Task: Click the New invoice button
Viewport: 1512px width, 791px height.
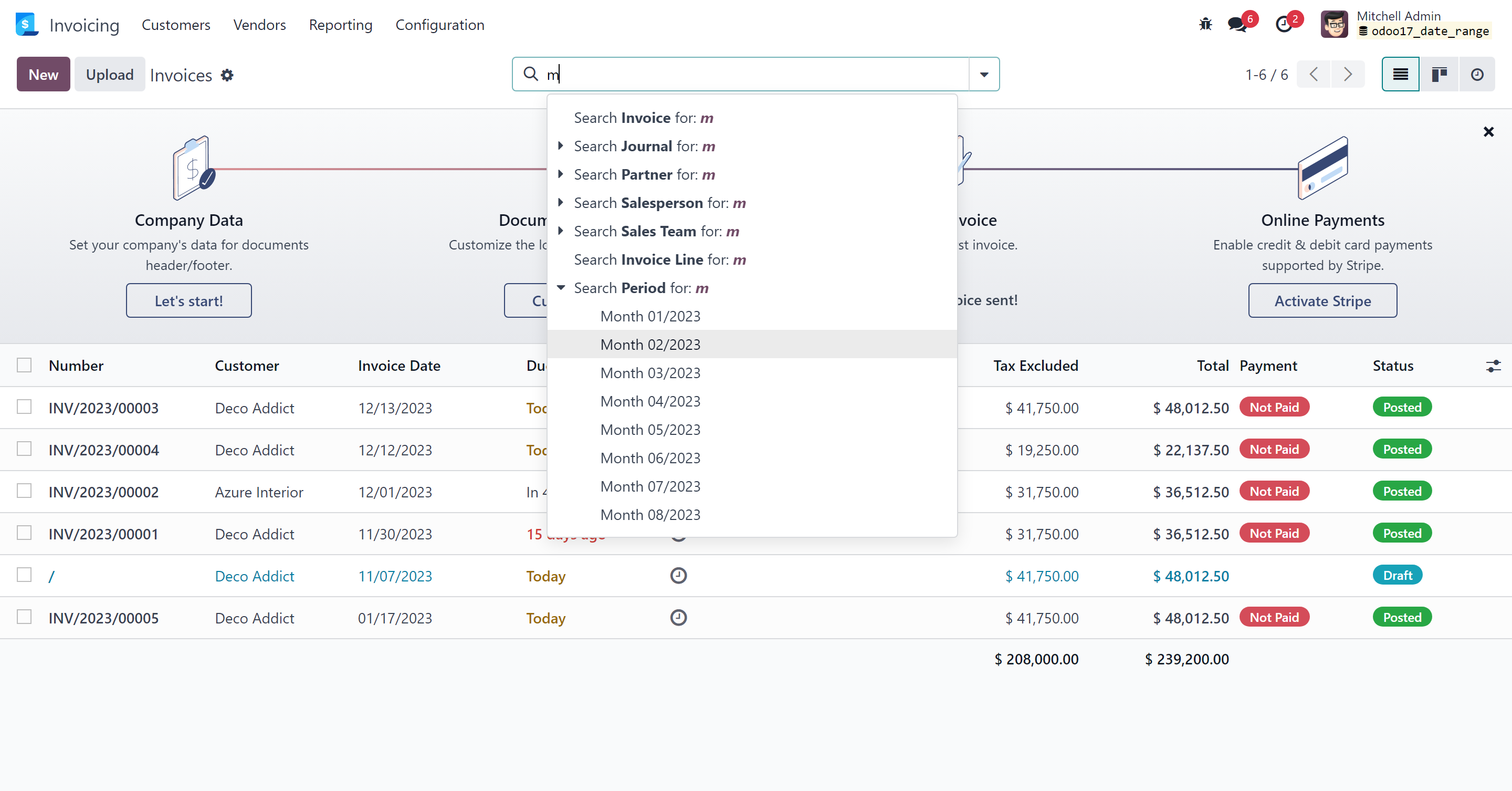Action: tap(43, 75)
